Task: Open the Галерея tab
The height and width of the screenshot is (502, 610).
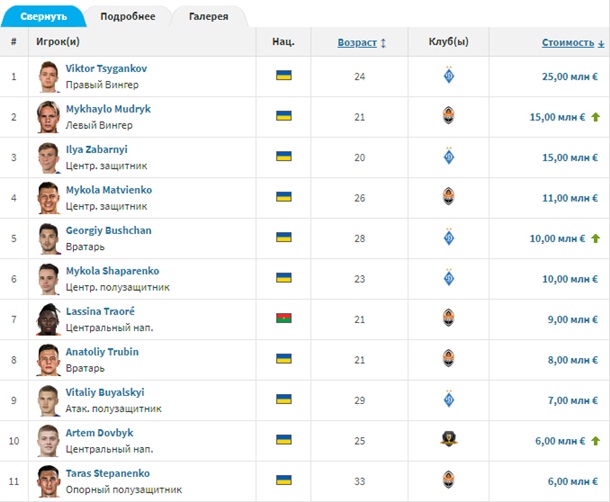Action: coord(207,16)
